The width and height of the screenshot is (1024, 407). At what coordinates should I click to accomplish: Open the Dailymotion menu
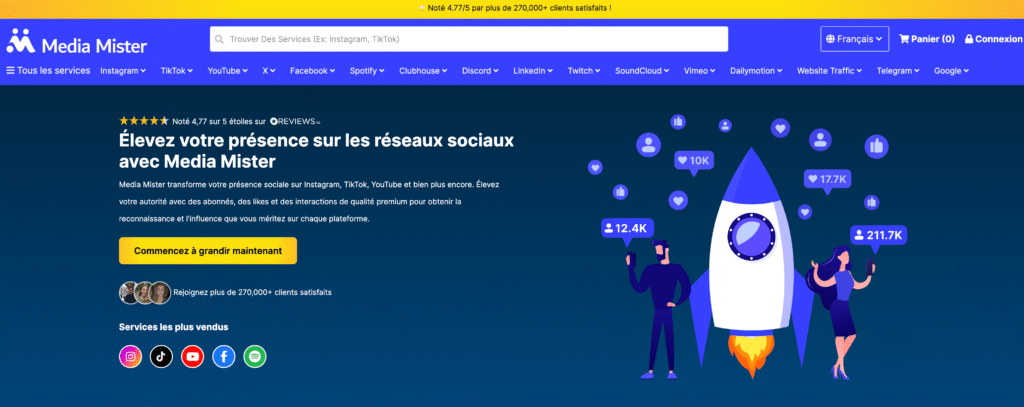(x=756, y=71)
